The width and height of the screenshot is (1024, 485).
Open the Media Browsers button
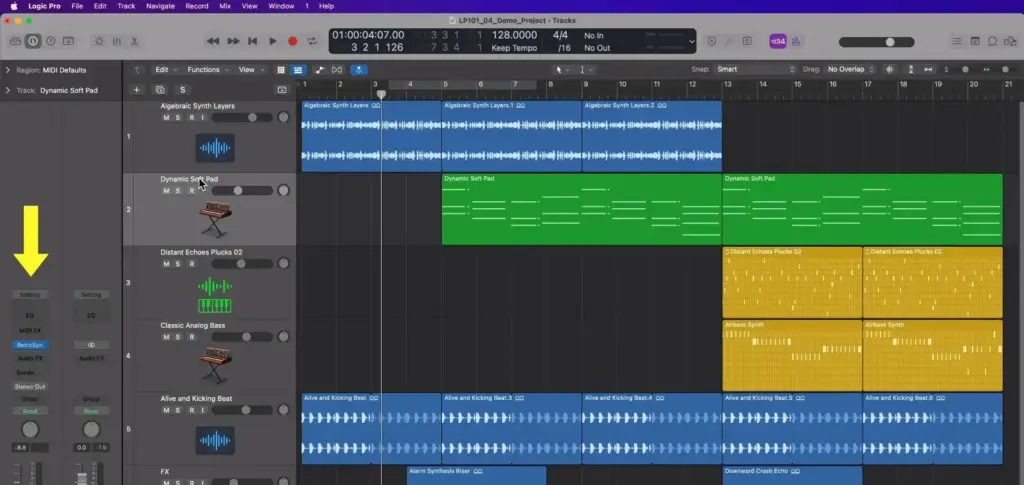click(x=1010, y=41)
